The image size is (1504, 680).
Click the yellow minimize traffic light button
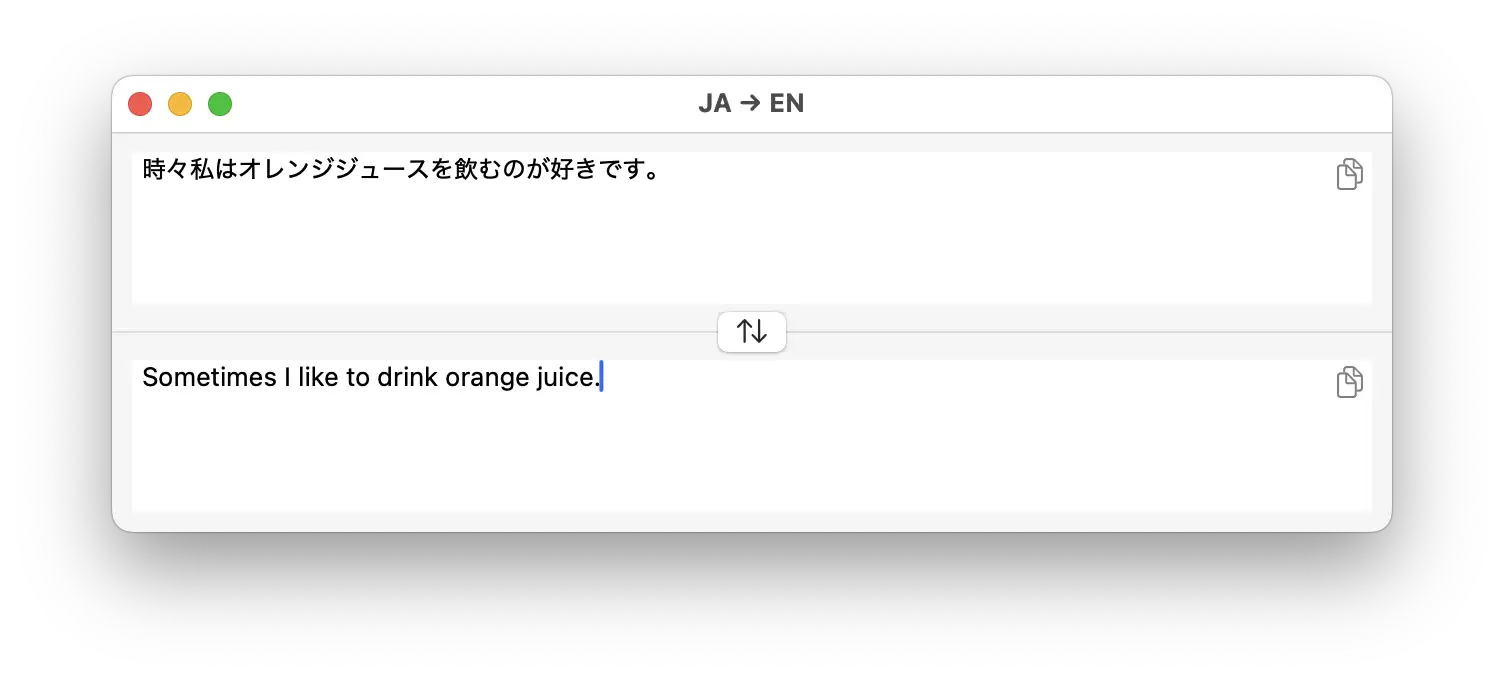click(x=180, y=103)
